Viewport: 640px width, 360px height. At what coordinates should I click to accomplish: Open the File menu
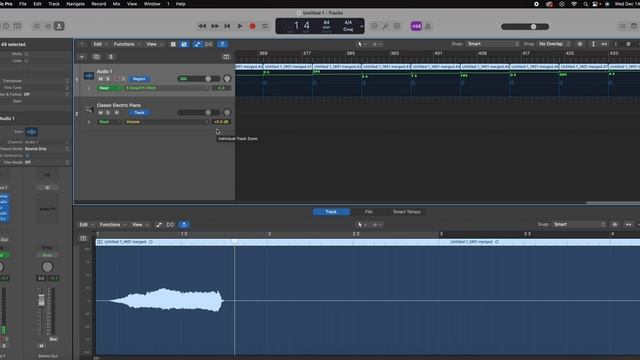point(23,4)
